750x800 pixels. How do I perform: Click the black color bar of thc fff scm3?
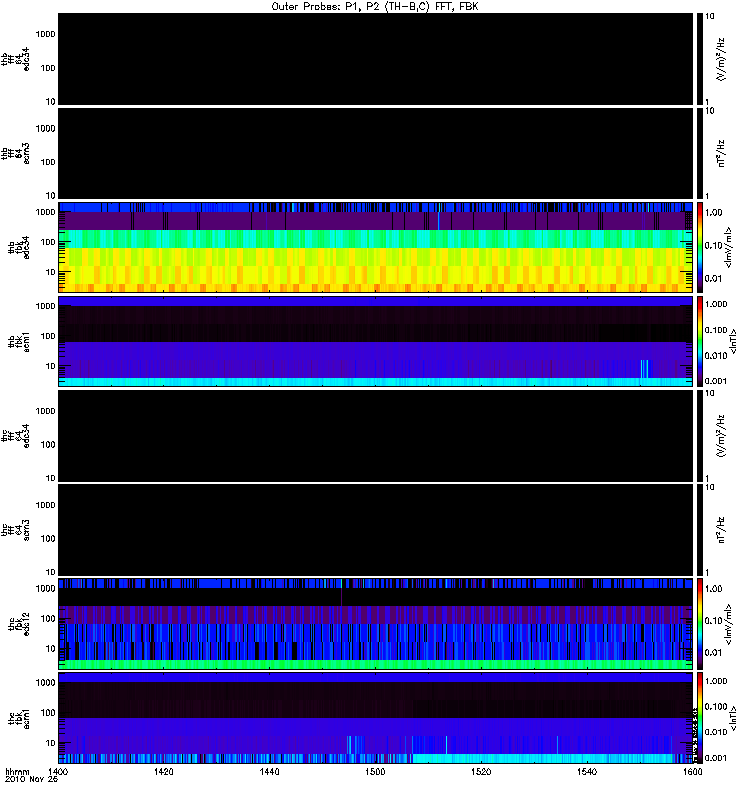coord(700,530)
